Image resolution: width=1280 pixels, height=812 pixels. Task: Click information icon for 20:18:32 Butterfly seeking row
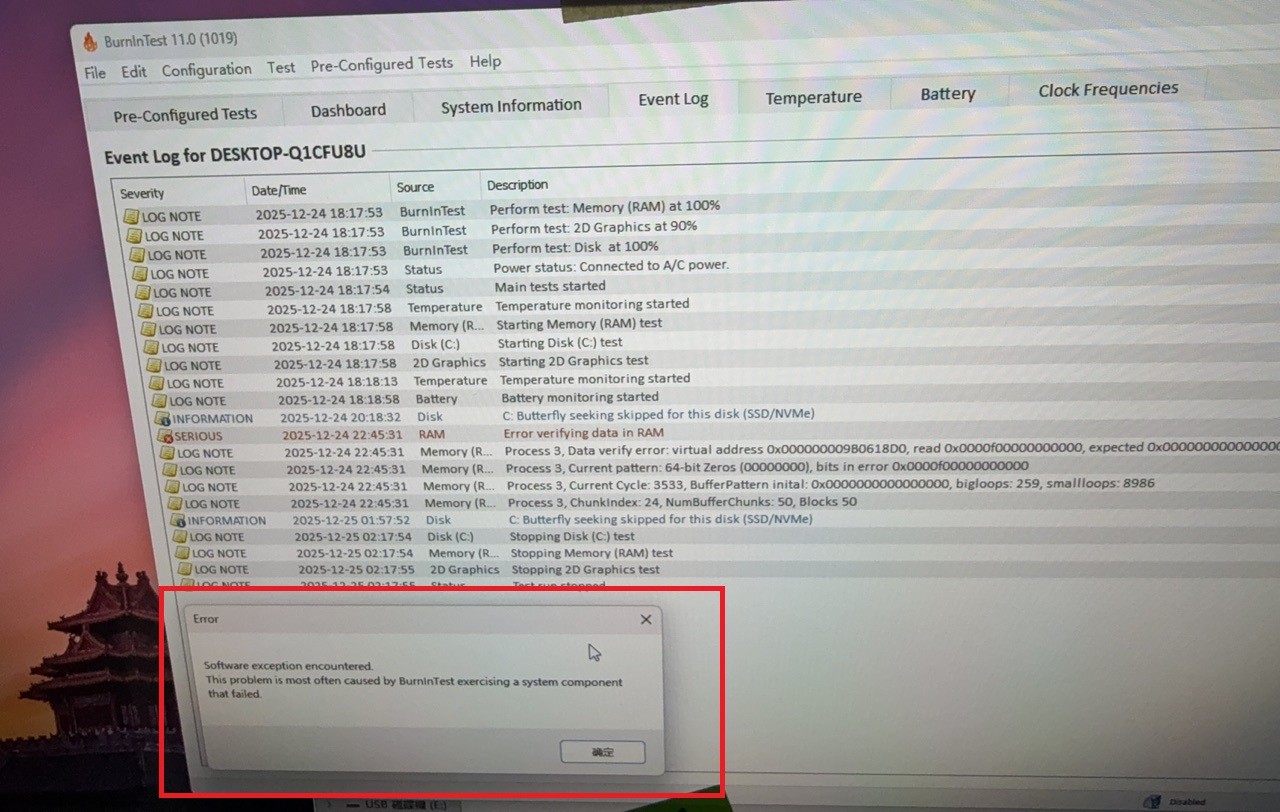pos(163,418)
